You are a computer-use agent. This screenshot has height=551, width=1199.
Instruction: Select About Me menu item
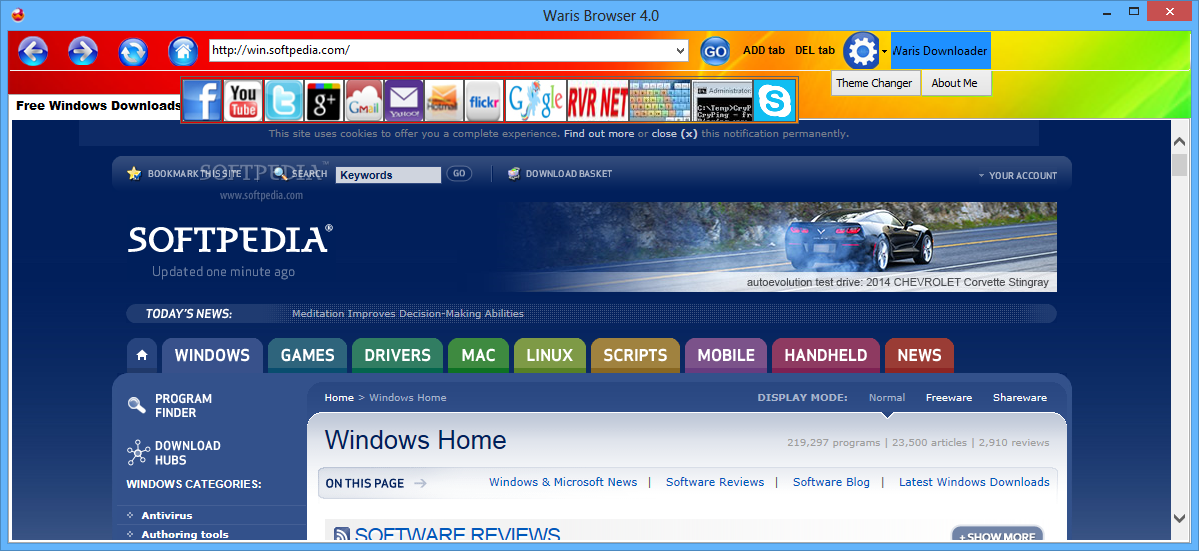[954, 83]
